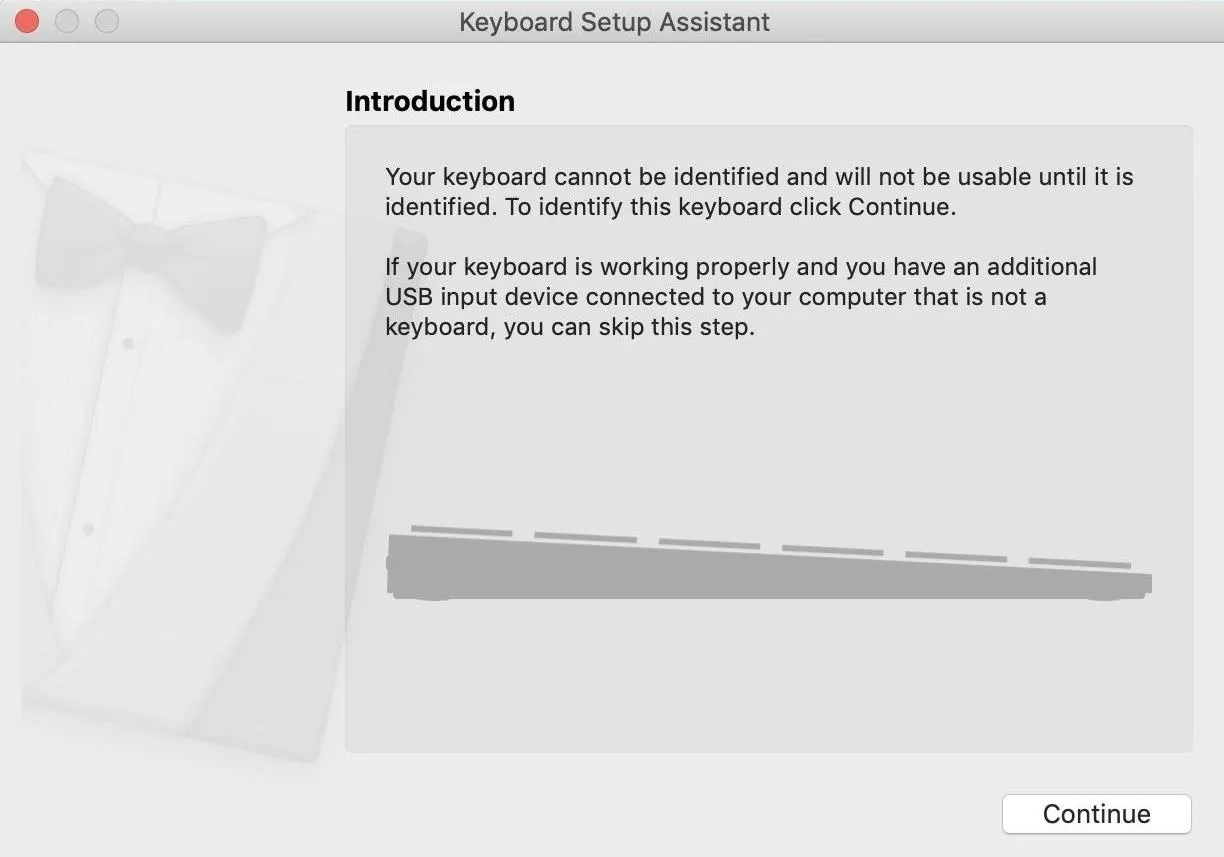Click the rightmost key on keyboard illustration

point(1080,563)
